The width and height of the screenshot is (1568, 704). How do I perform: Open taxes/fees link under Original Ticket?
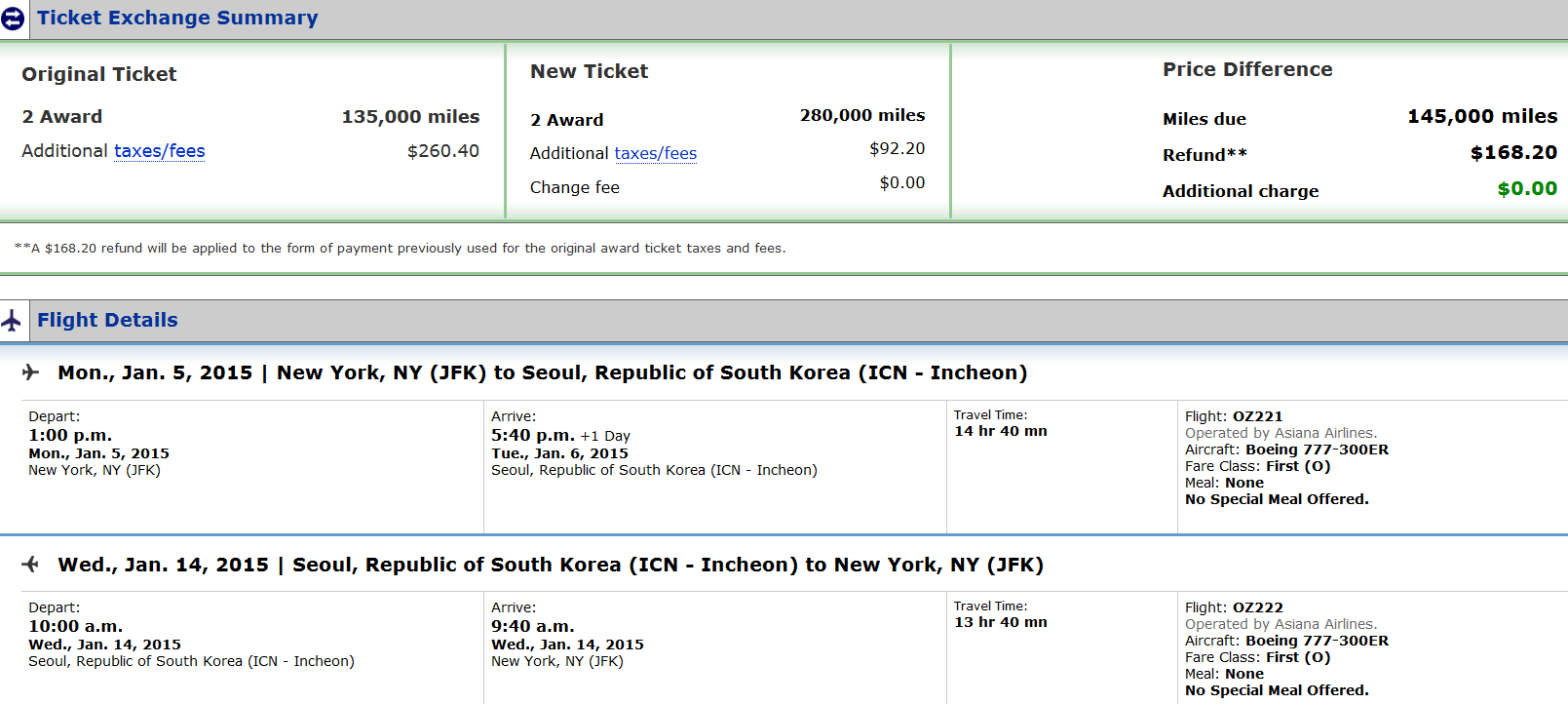click(x=160, y=151)
